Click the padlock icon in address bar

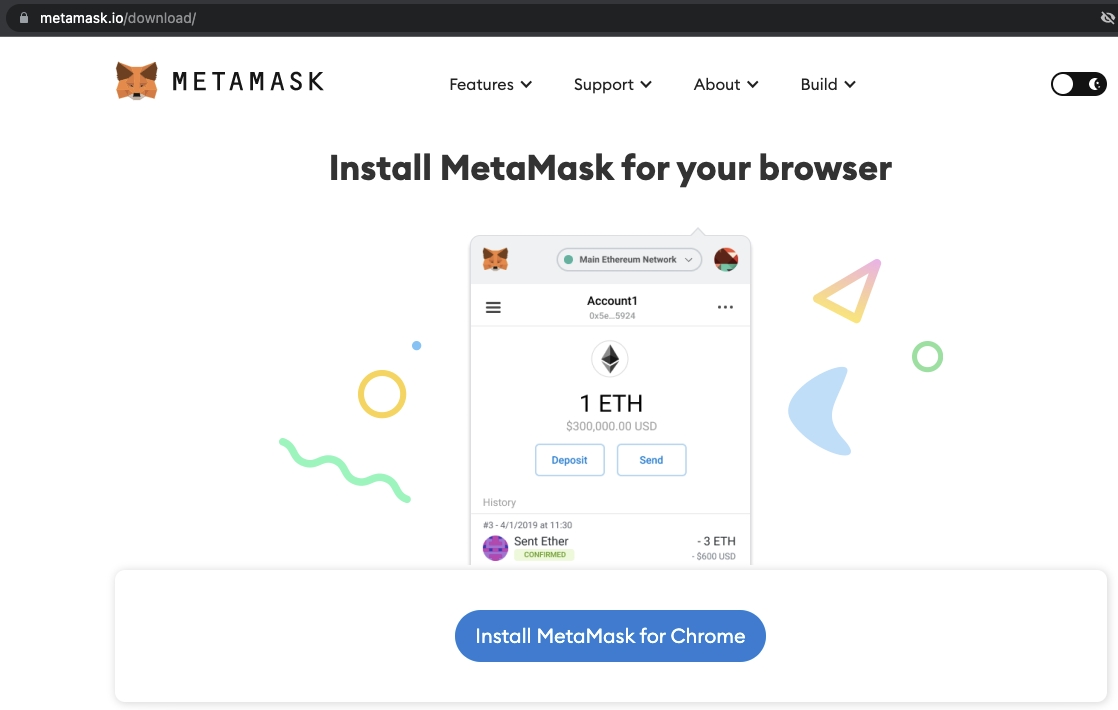click(x=24, y=18)
